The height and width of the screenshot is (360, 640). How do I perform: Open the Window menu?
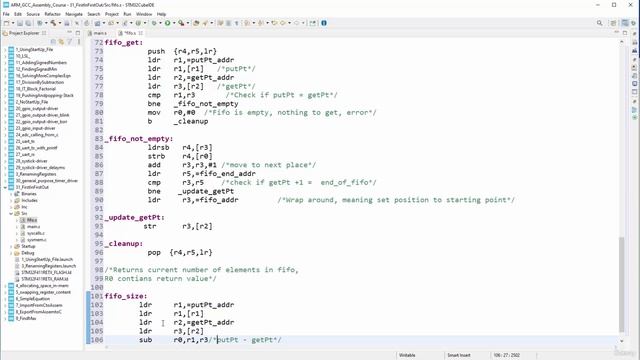point(144,14)
